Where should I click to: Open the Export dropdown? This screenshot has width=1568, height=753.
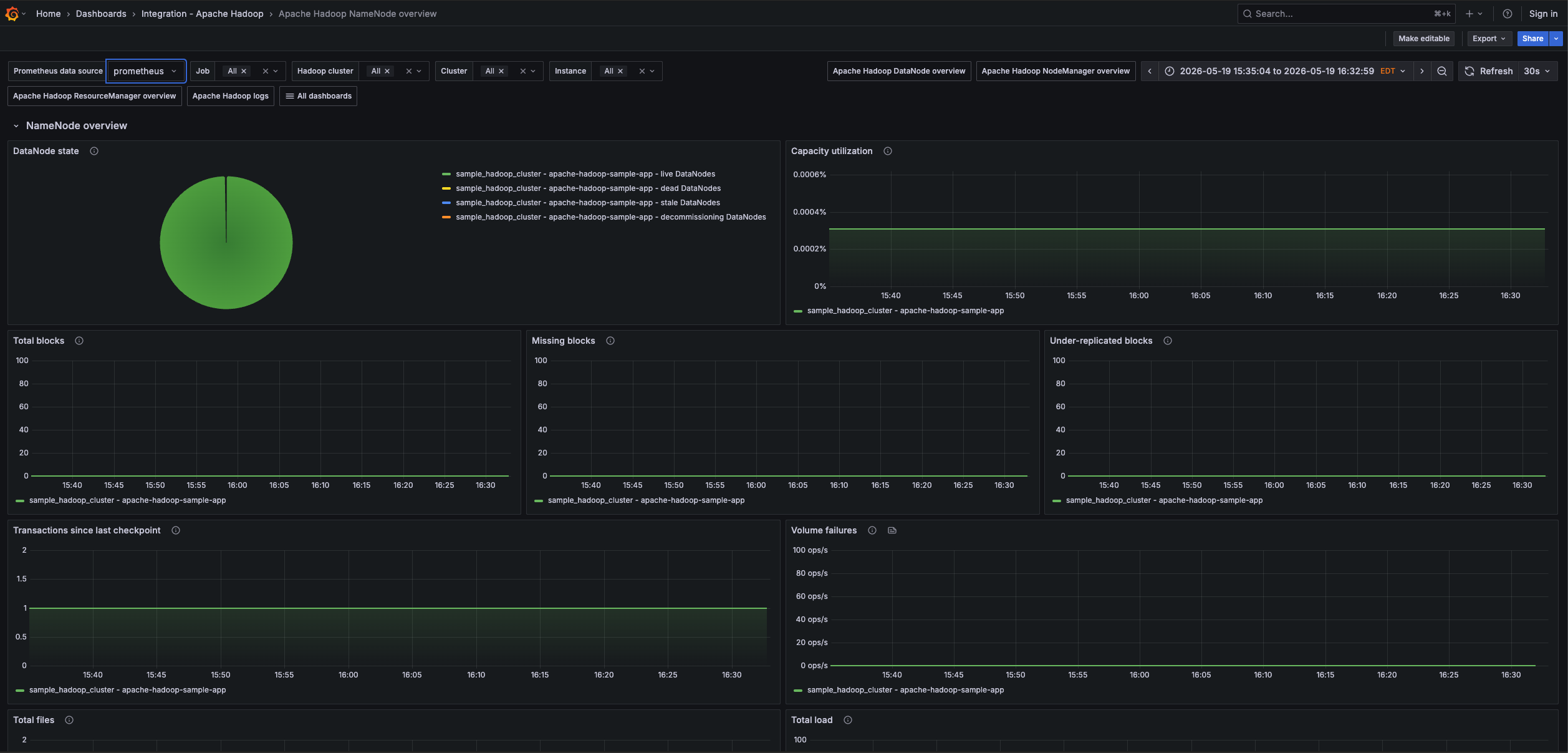[x=1489, y=39]
